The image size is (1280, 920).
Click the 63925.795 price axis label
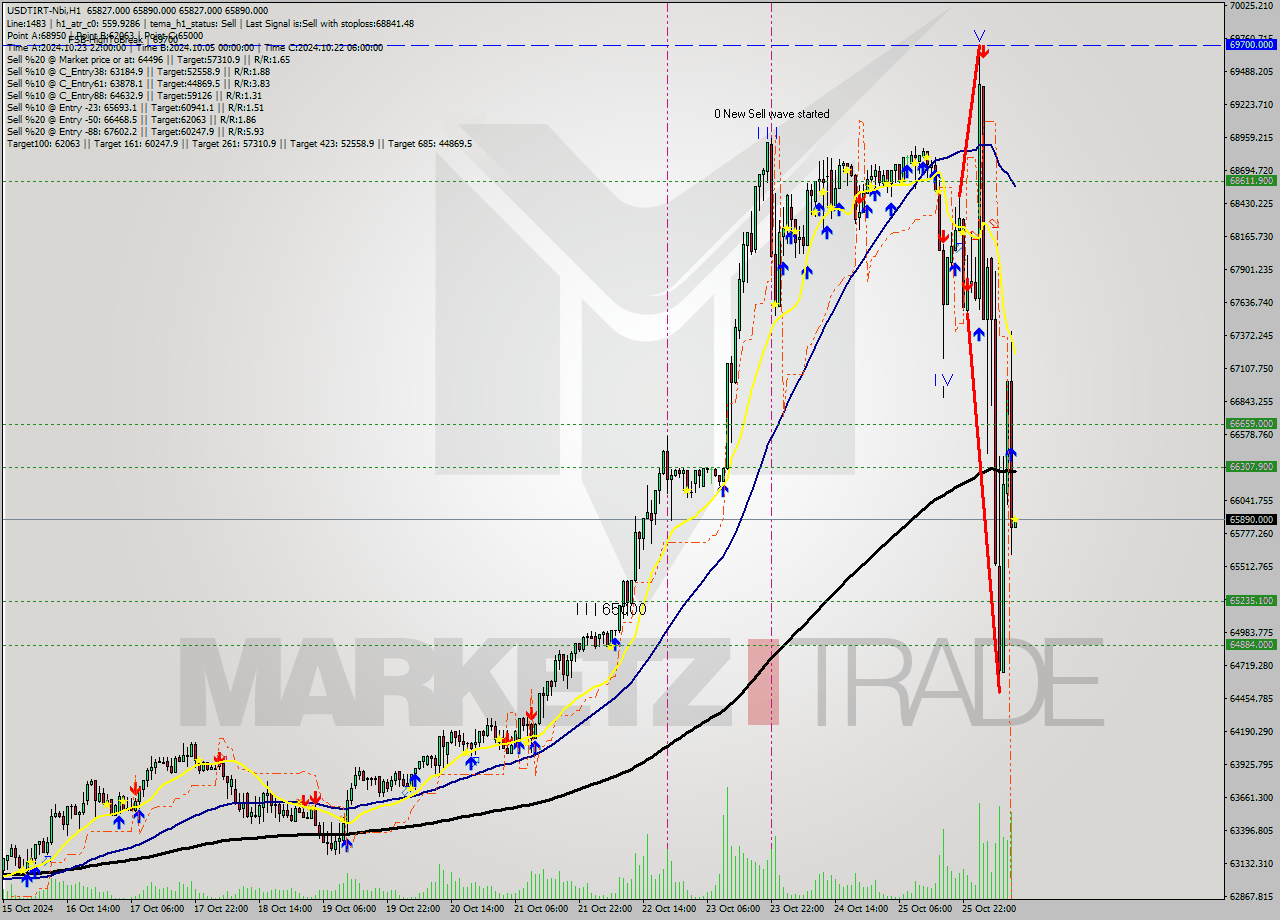(x=1251, y=764)
